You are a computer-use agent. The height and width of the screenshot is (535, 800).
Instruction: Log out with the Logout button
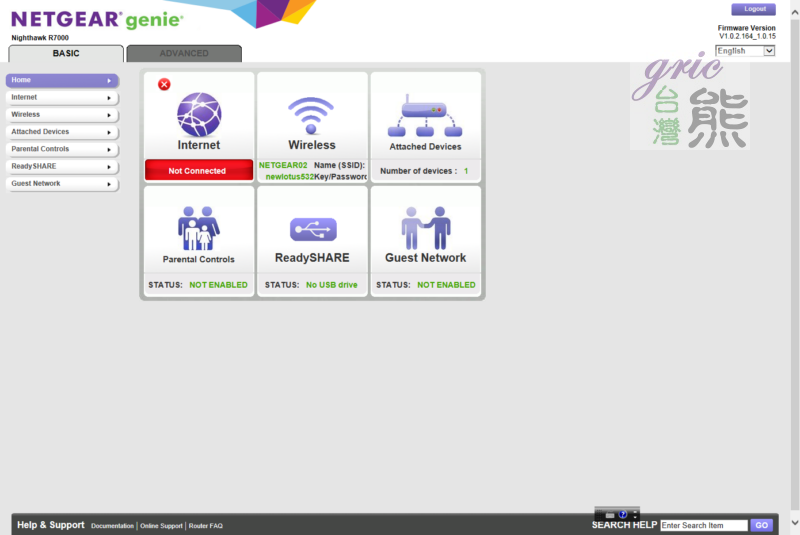753,9
